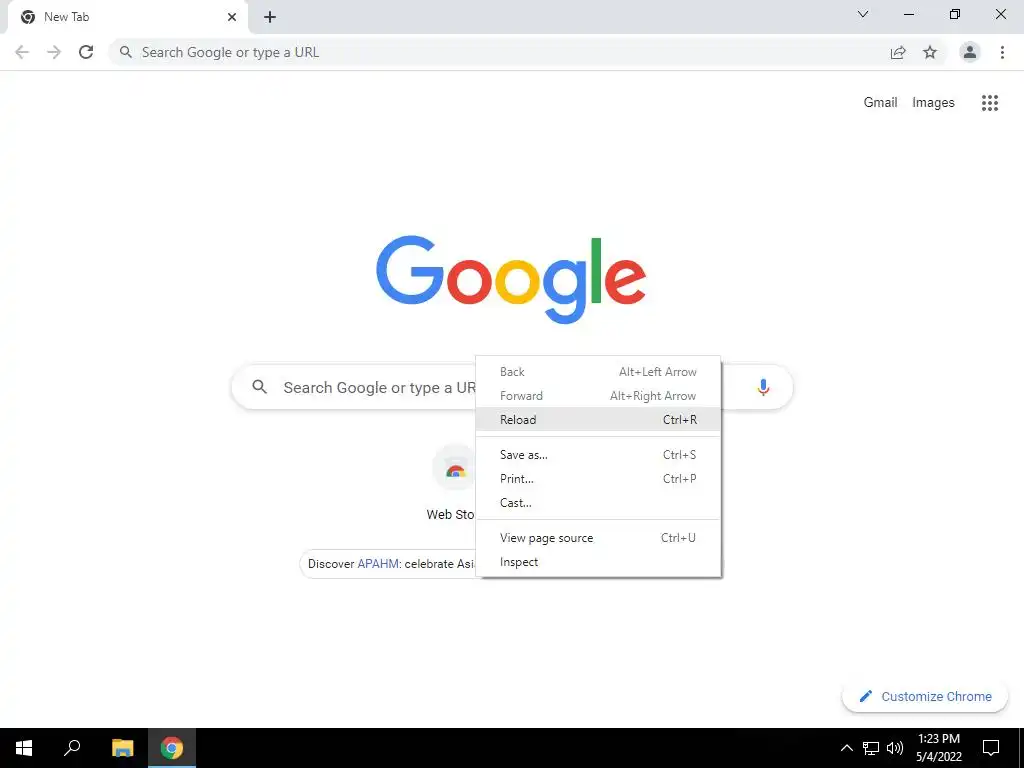Image resolution: width=1024 pixels, height=768 pixels.
Task: Click the greyed Forward menu entry
Action: point(598,396)
